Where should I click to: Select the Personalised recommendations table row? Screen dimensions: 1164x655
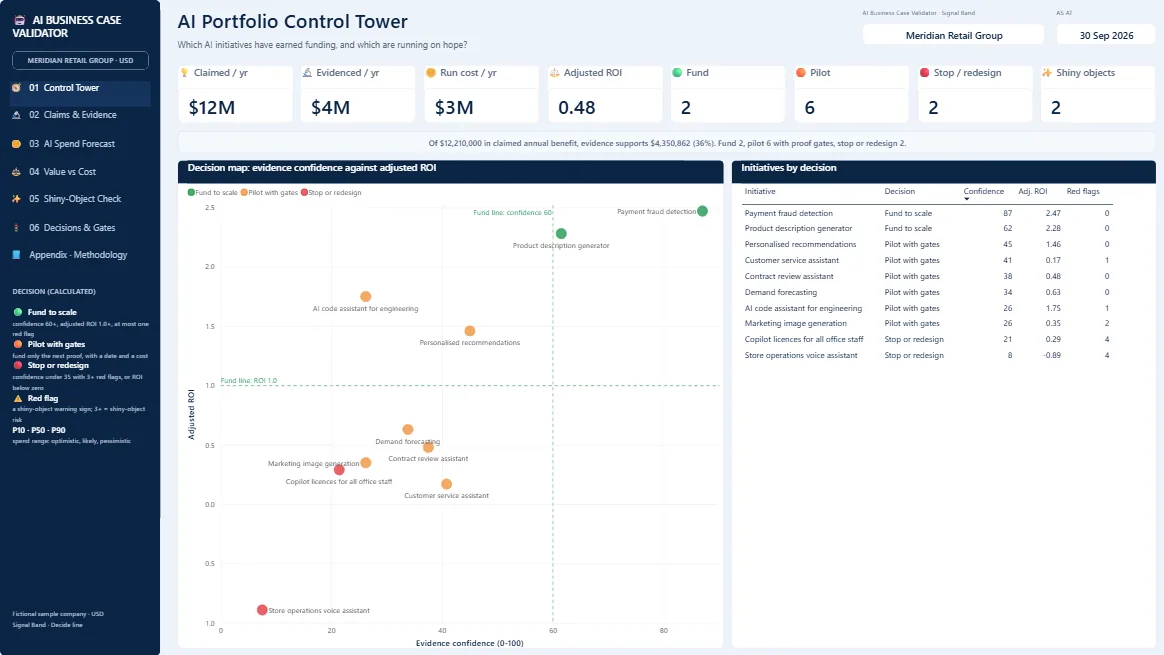coord(928,244)
